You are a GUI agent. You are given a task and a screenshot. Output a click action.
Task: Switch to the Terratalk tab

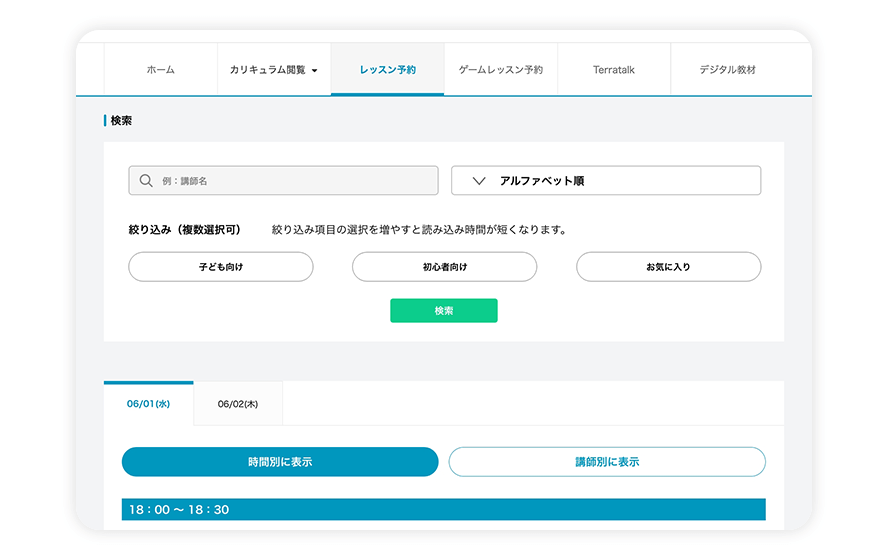[613, 70]
